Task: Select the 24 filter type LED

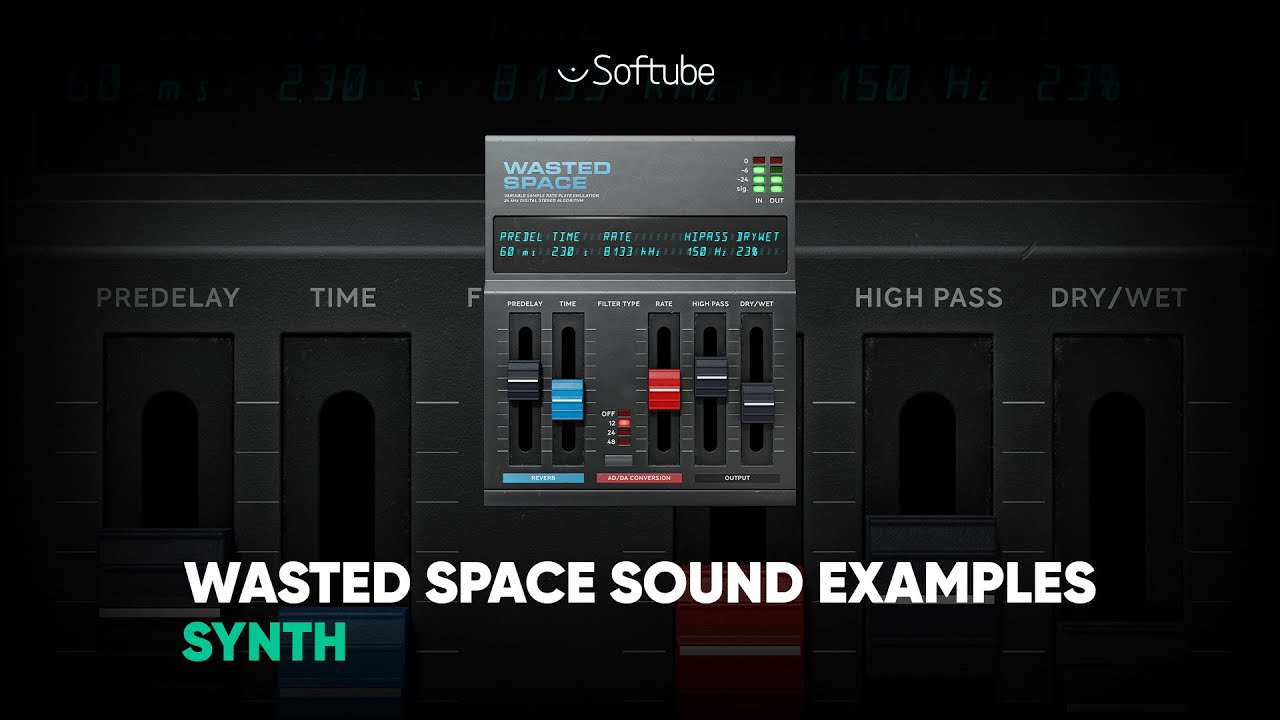Action: [x=624, y=432]
